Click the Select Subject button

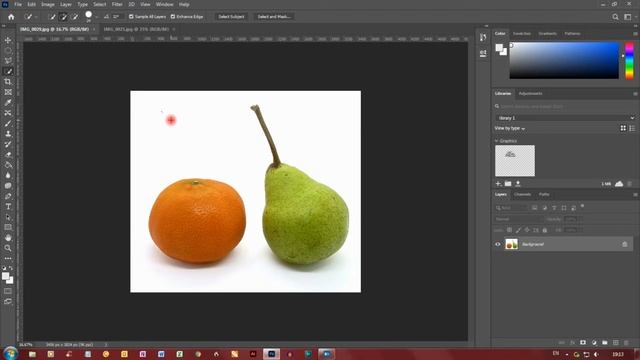[231, 17]
